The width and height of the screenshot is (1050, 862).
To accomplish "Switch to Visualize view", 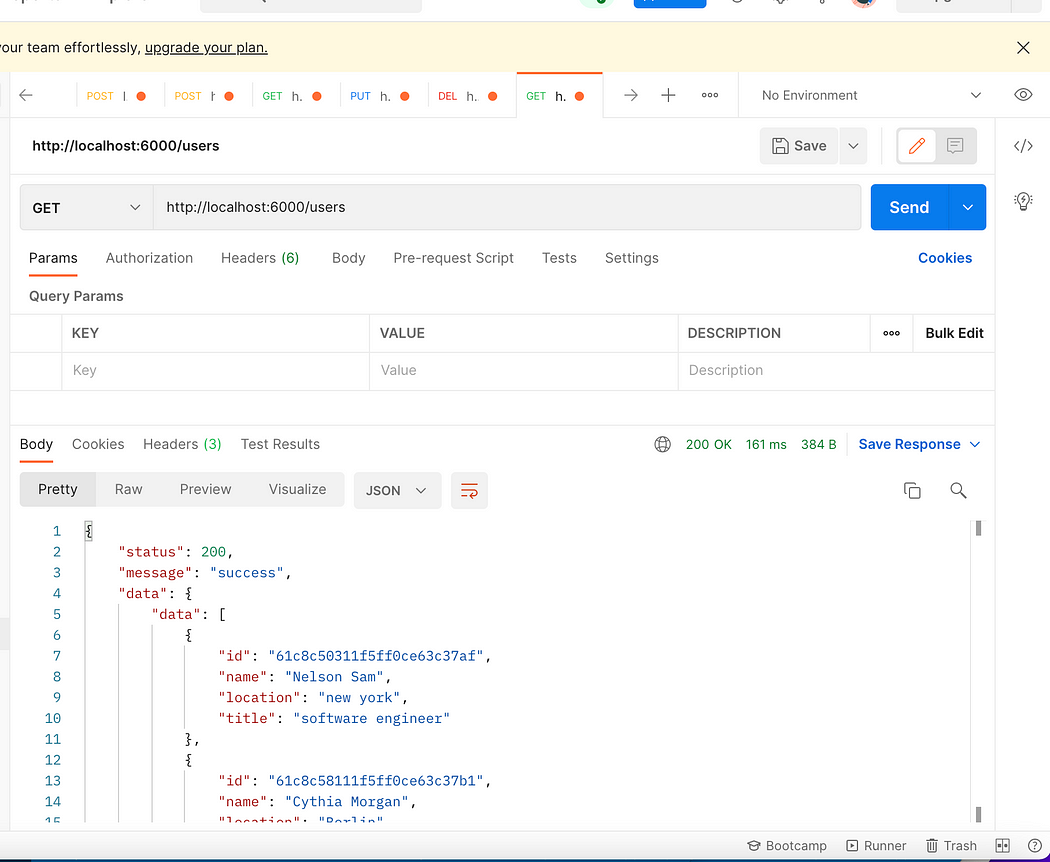I will [x=297, y=490].
